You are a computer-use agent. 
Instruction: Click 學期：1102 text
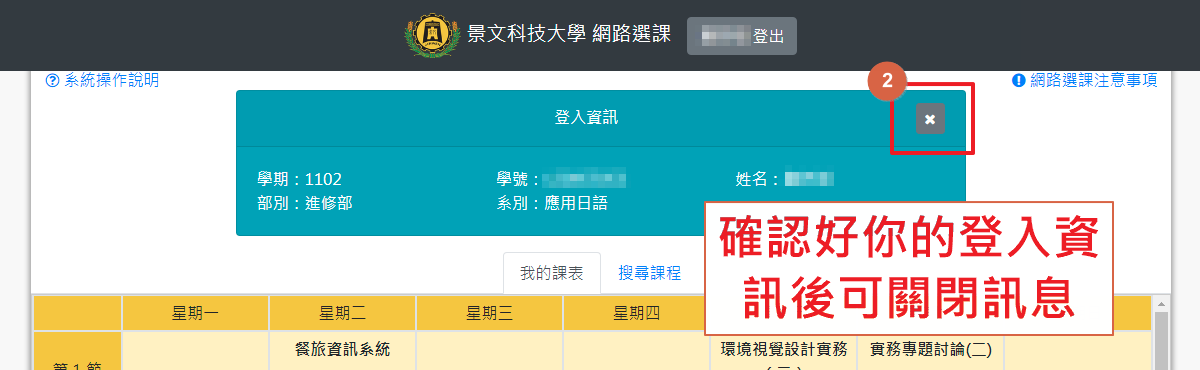pyautogui.click(x=299, y=180)
